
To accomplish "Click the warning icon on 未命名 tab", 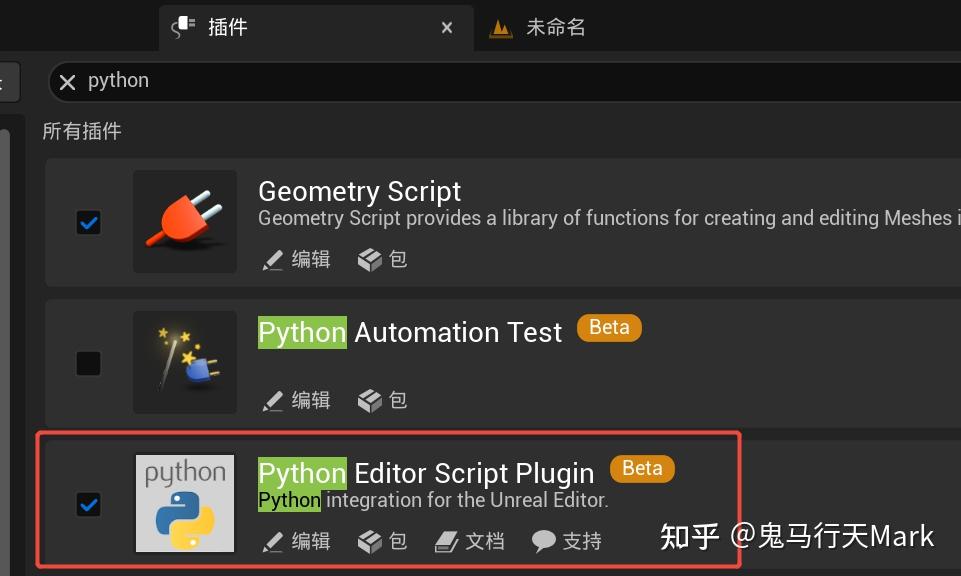I will coord(500,27).
